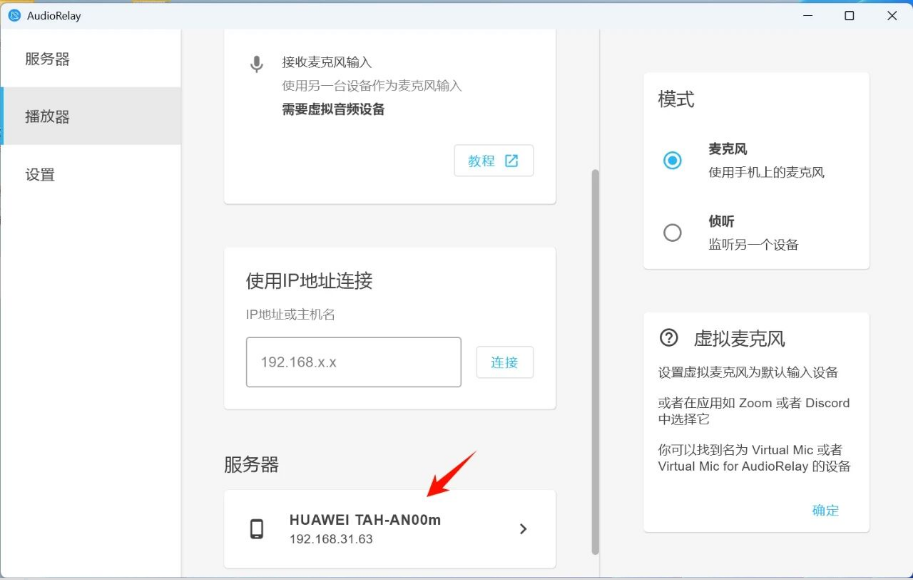Click the 需要虚拟音频设备 bold notice

[x=333, y=109]
